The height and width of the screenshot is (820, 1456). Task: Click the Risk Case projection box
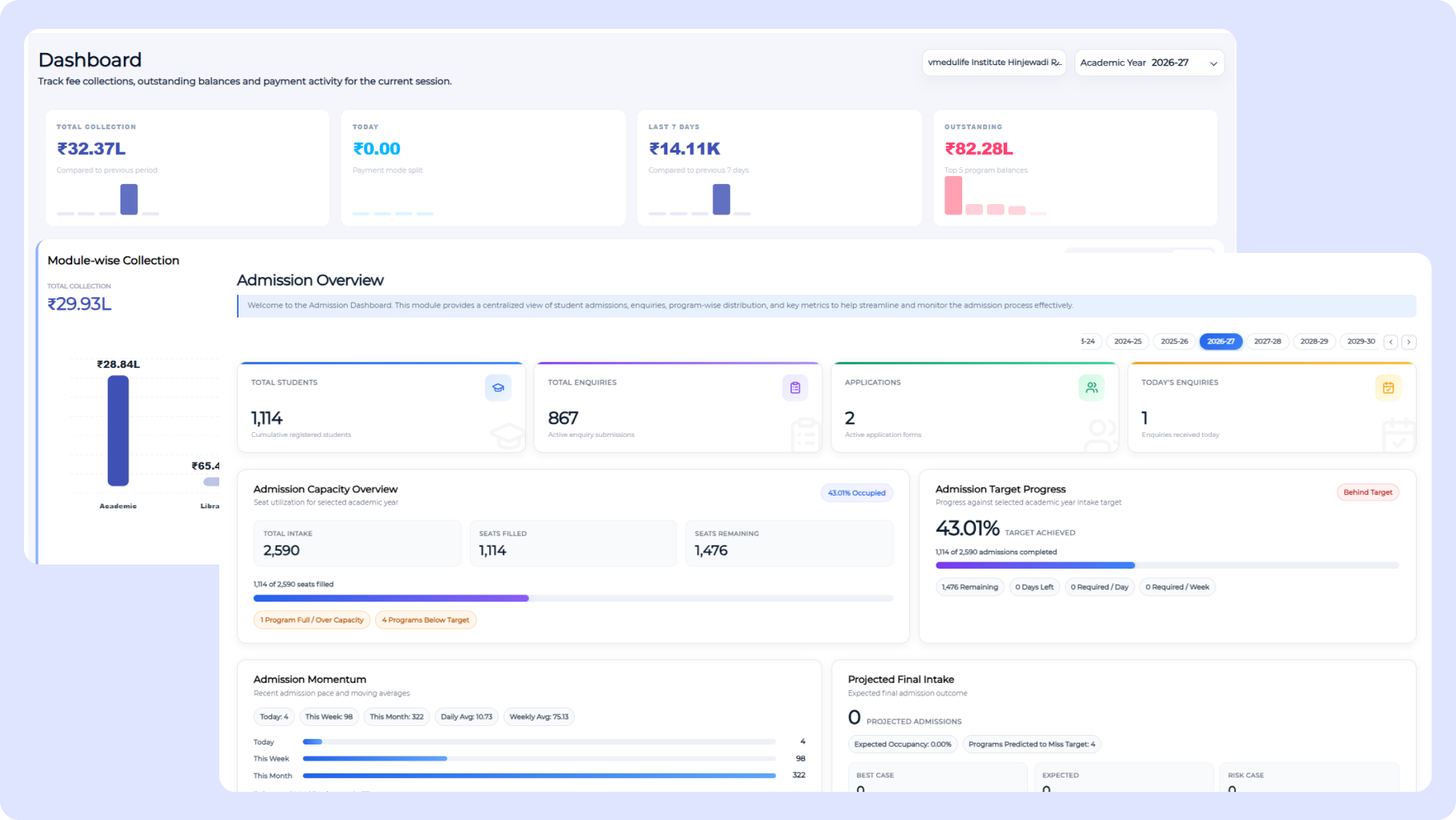(x=1309, y=777)
